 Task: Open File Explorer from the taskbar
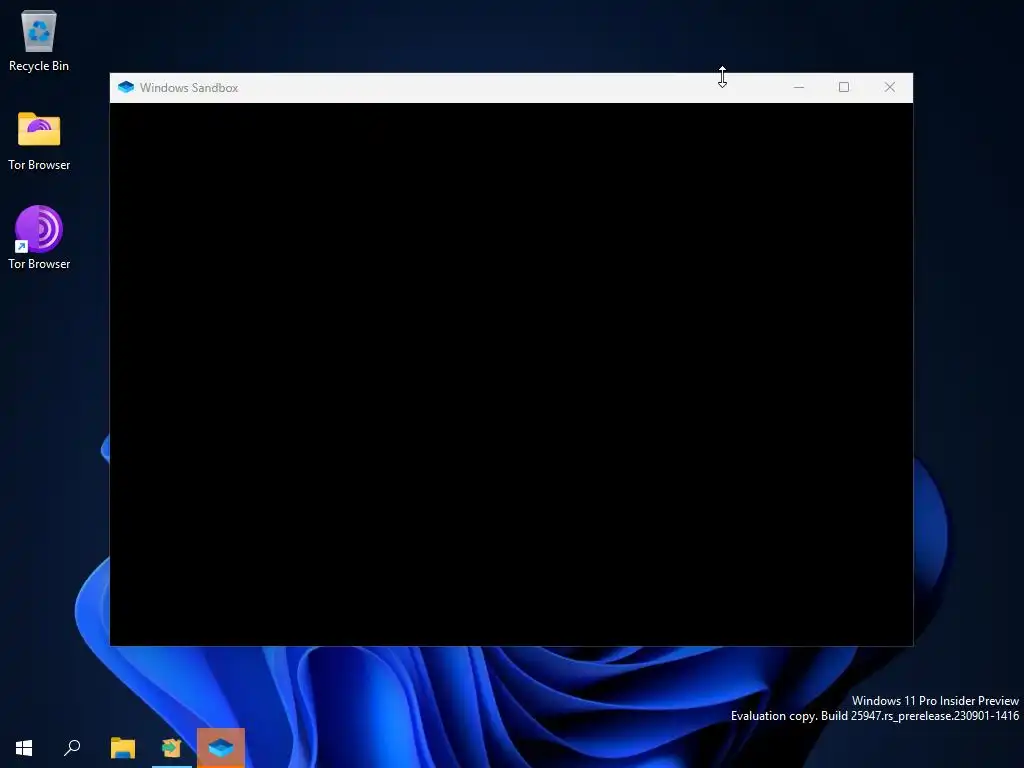(x=123, y=748)
